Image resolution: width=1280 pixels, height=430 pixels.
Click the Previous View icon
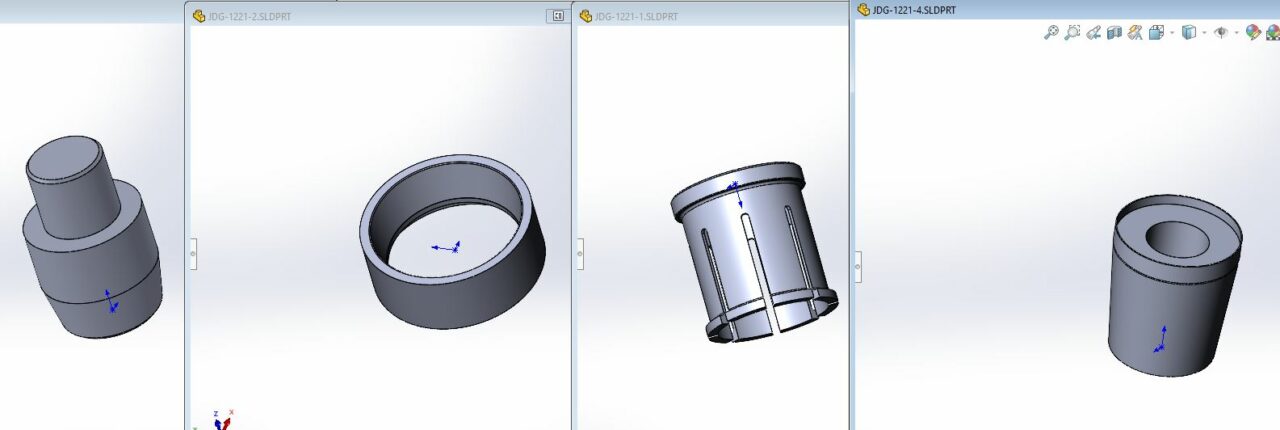1093,32
